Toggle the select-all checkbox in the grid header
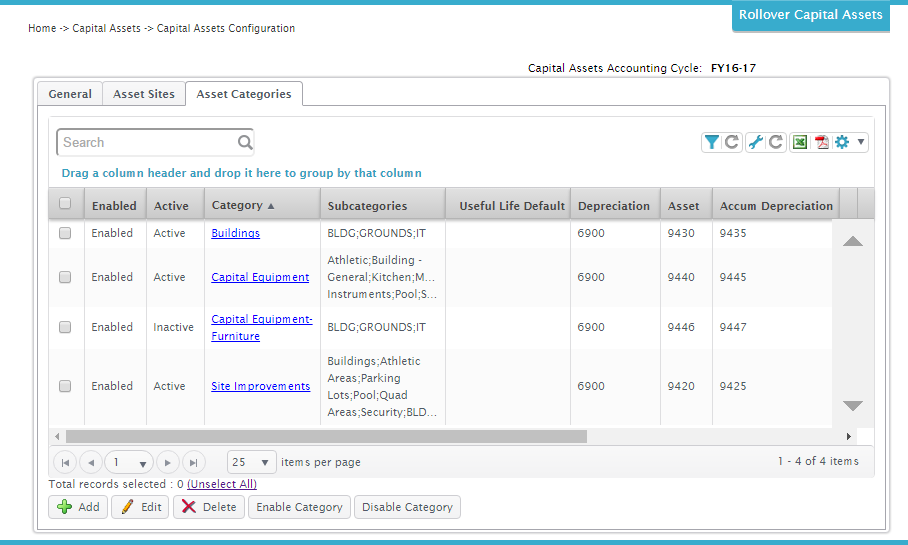Viewport: 908px width, 545px height. pos(65,204)
